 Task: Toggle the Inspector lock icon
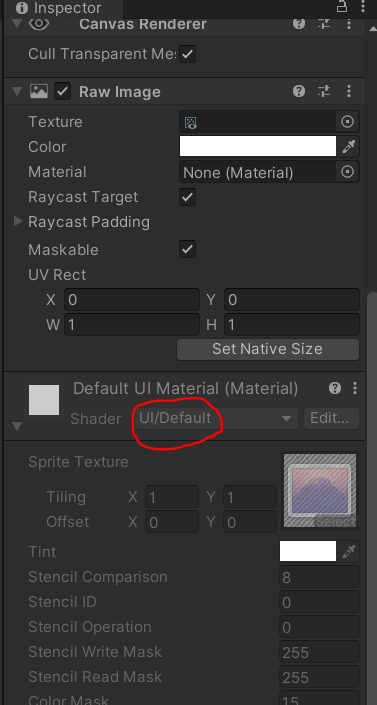pos(342,7)
